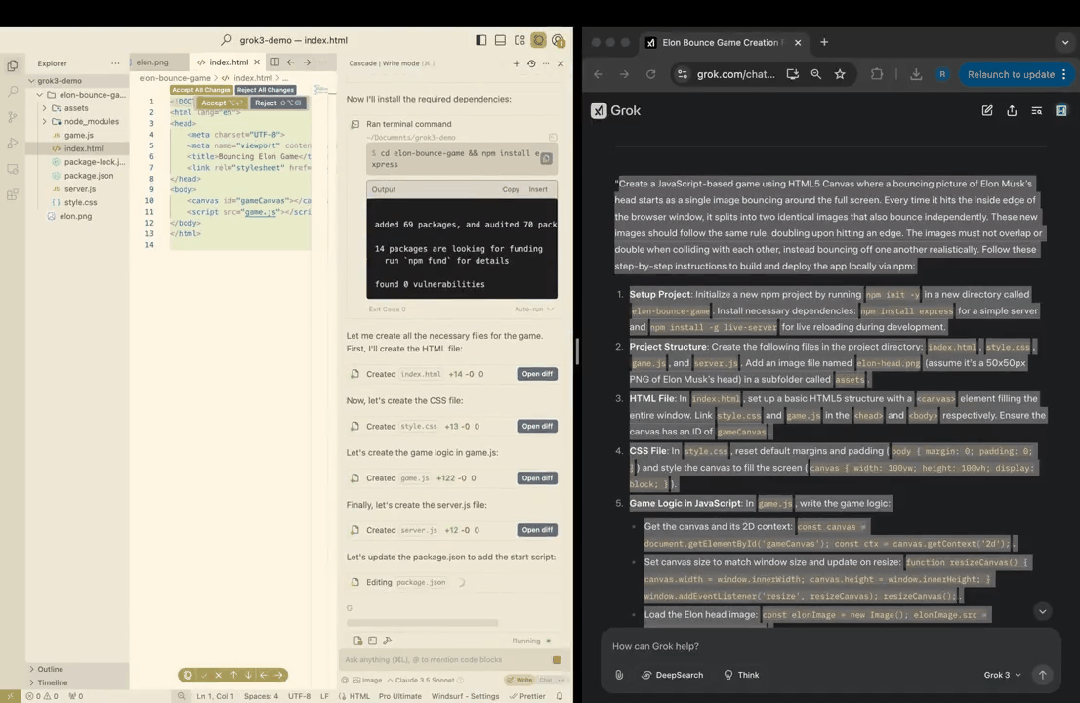Open Source Control view in activity bar
The height and width of the screenshot is (703, 1080).
12,117
